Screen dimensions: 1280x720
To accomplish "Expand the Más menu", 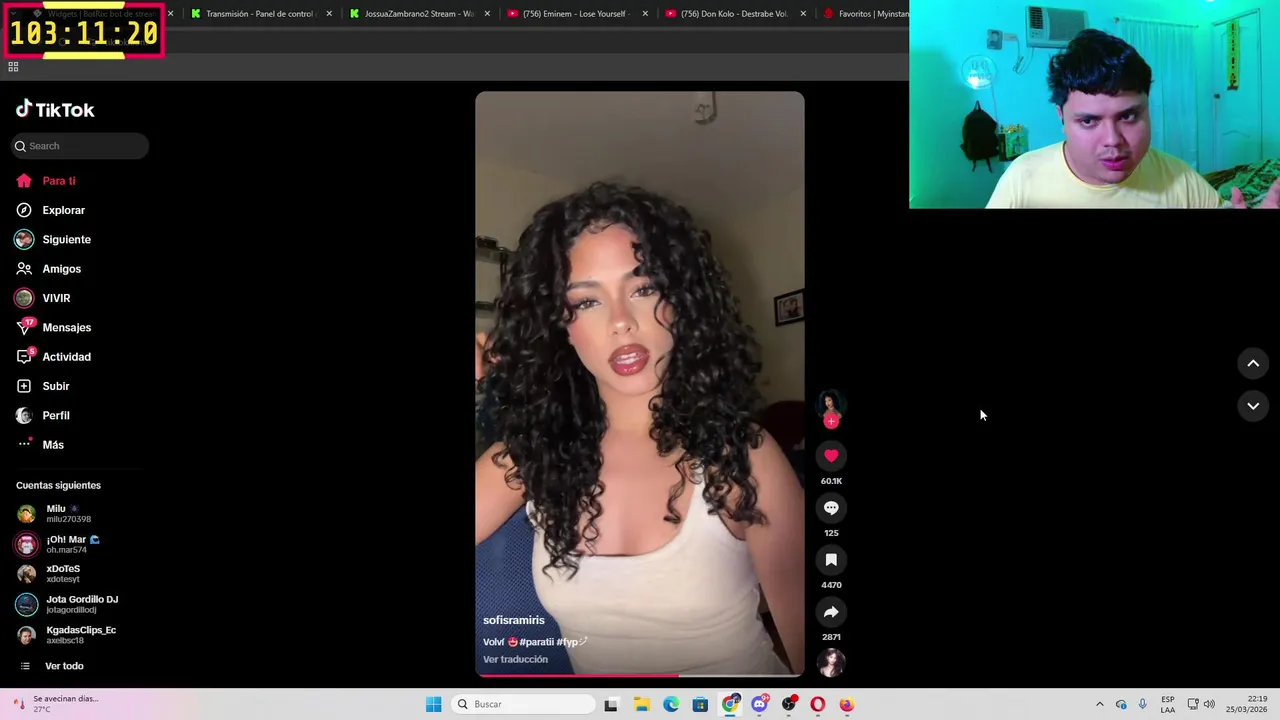I will pyautogui.click(x=40, y=445).
